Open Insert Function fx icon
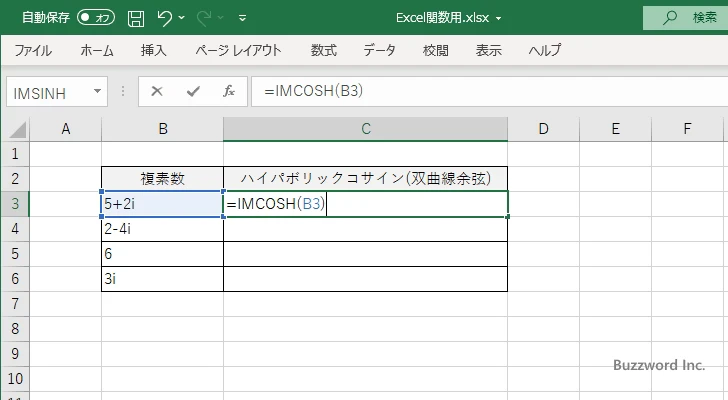 (x=229, y=91)
